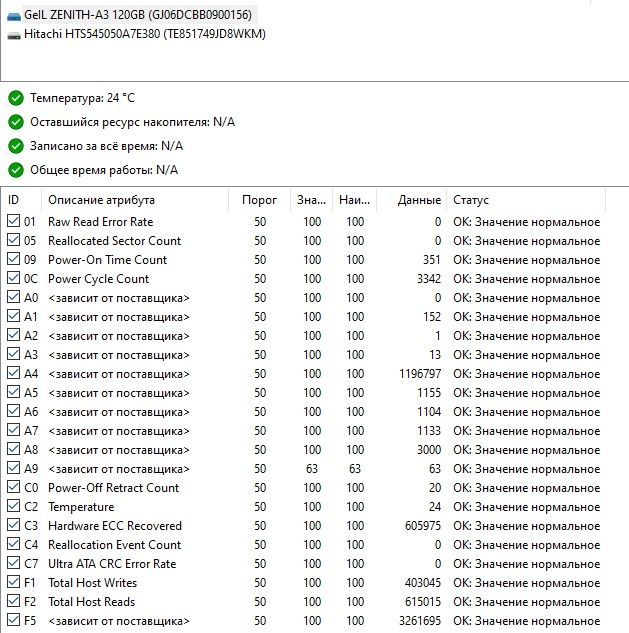Click value 63 in Зна... column of A9
The height and width of the screenshot is (633, 629).
point(312,469)
